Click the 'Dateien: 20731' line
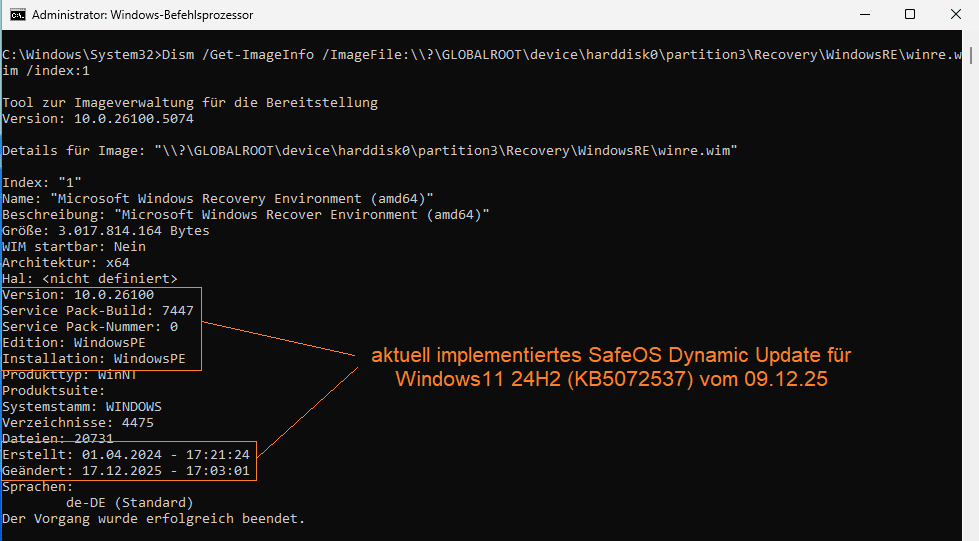This screenshot has width=979, height=541. (x=58, y=439)
